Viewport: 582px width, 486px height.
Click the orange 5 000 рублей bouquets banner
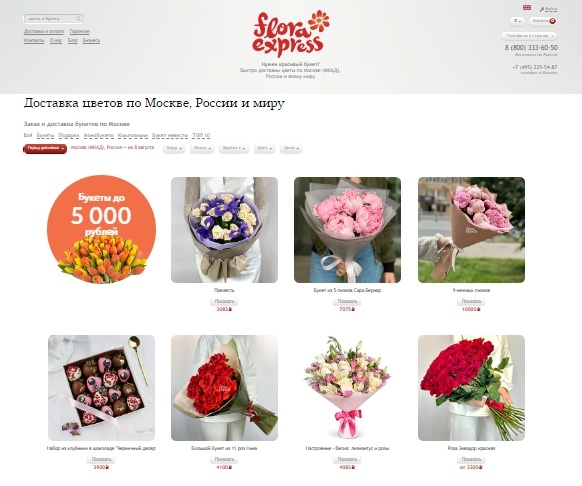101,229
